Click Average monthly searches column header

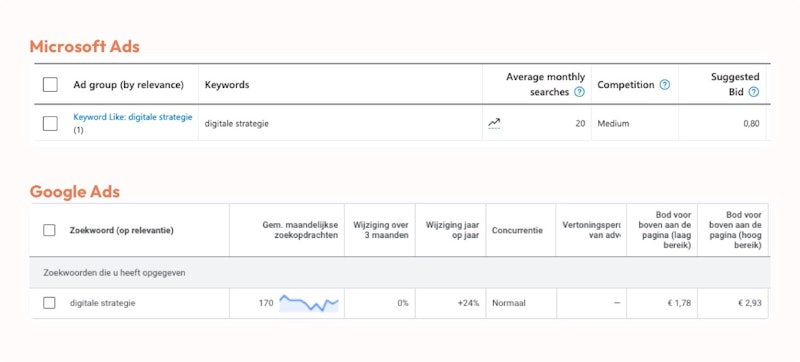click(545, 85)
